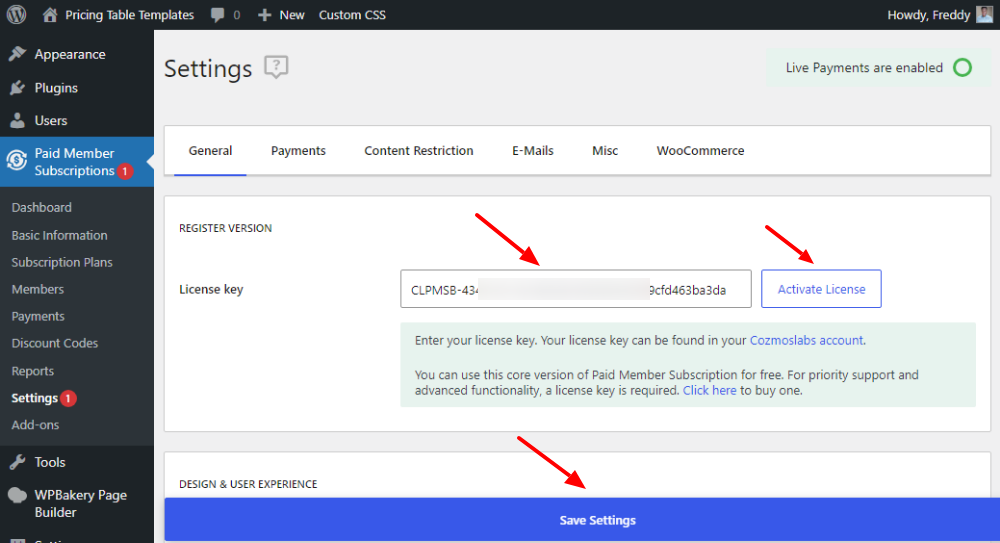Screen dimensions: 1000x543
Task: Open the Content Restriction tab
Action: (x=418, y=151)
